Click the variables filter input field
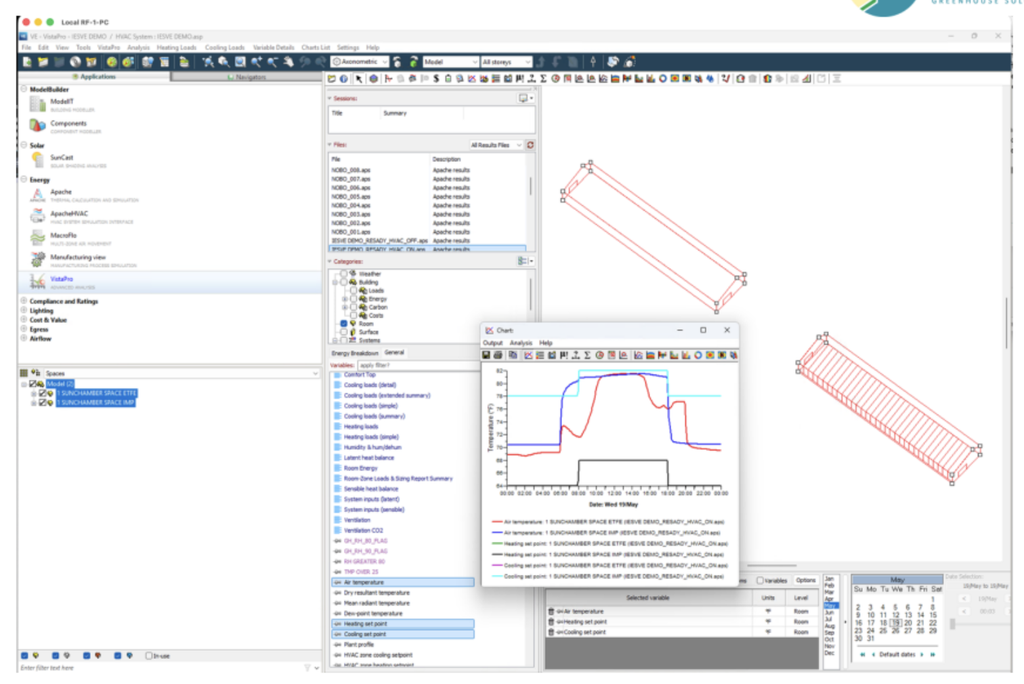 418,366
